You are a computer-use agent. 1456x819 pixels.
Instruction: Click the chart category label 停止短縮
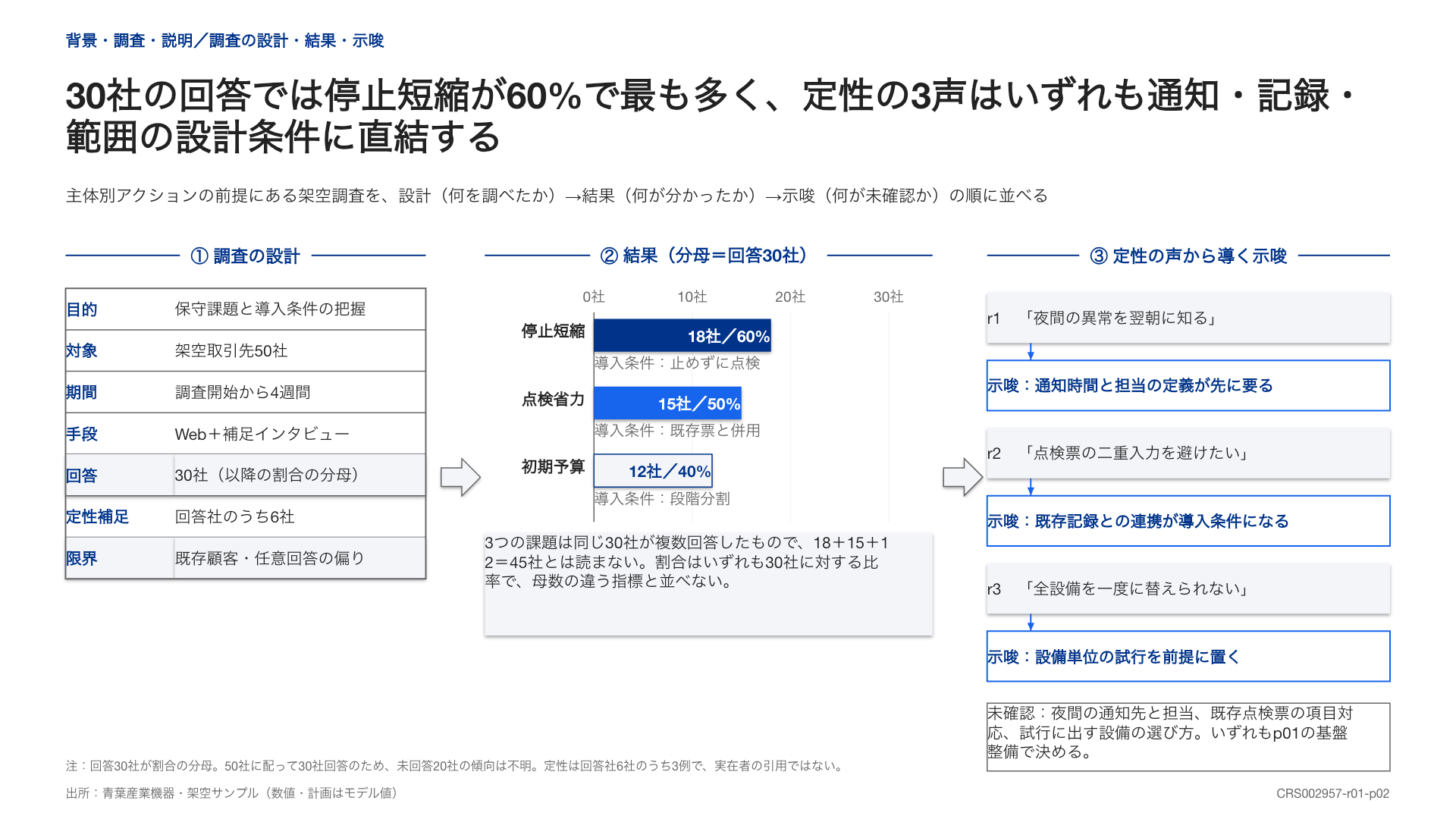(x=553, y=331)
